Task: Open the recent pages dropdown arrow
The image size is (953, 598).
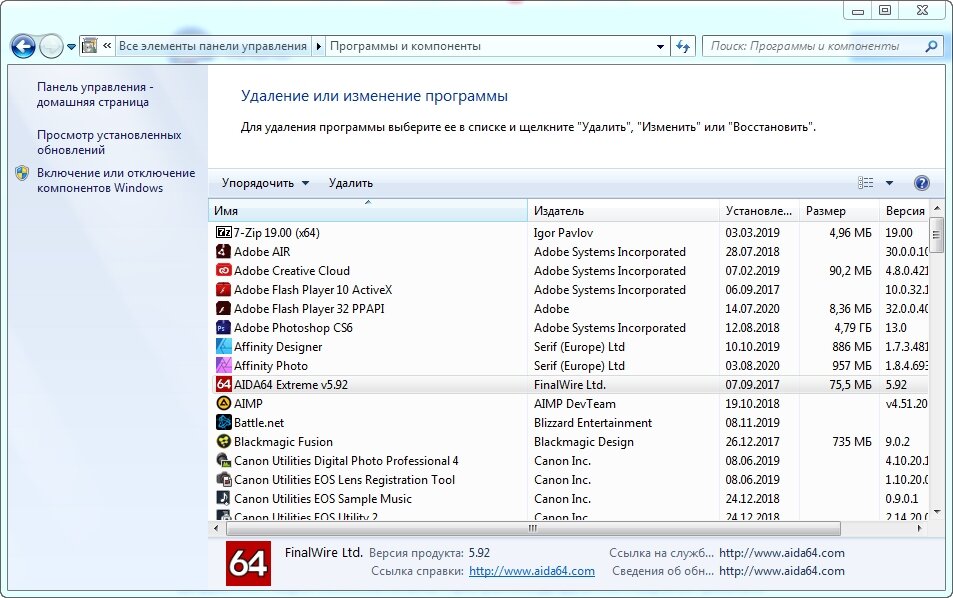Action: tap(71, 46)
